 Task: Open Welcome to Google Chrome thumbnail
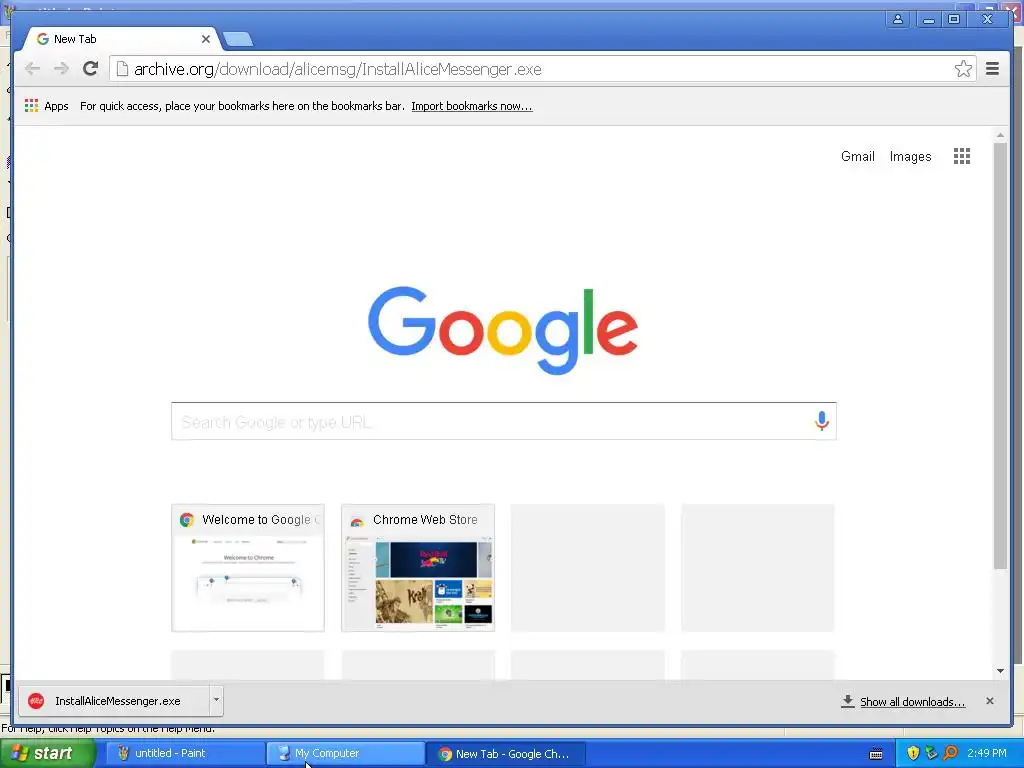(248, 568)
